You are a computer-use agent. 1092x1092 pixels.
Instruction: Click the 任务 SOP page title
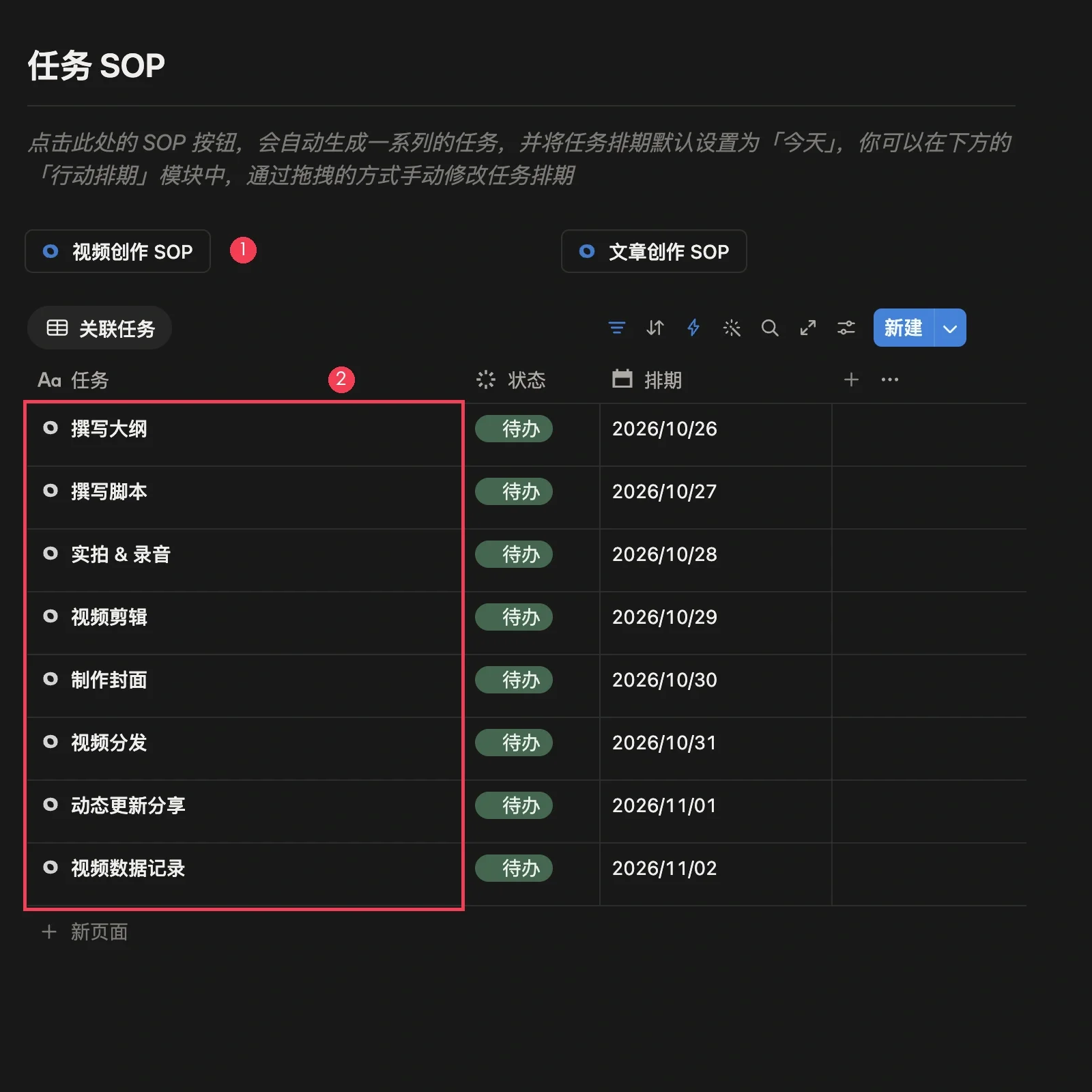pyautogui.click(x=96, y=66)
